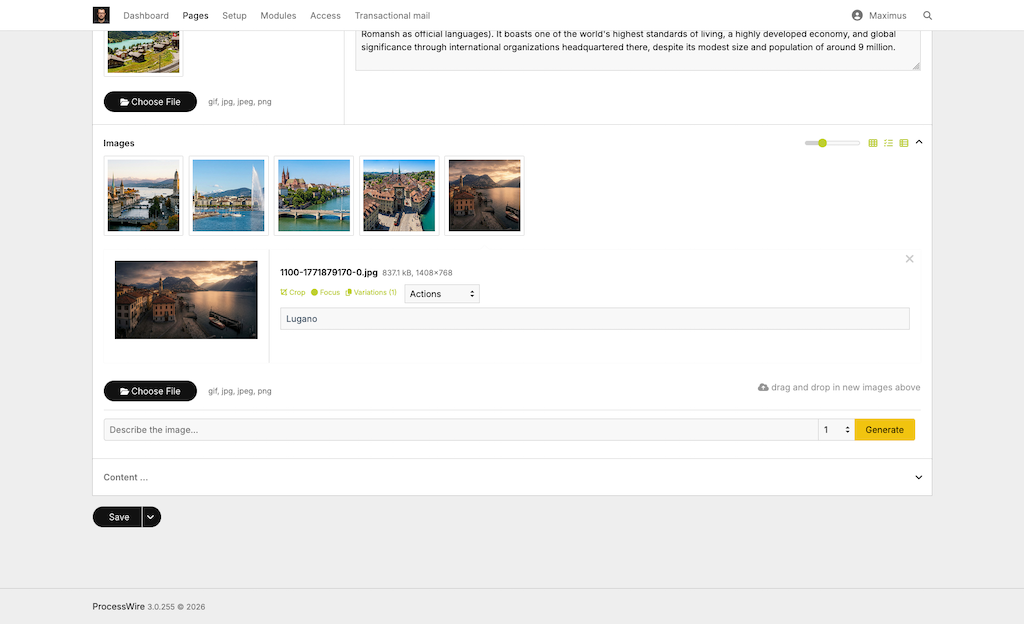Click the Save button
The width and height of the screenshot is (1024, 624).
[118, 517]
